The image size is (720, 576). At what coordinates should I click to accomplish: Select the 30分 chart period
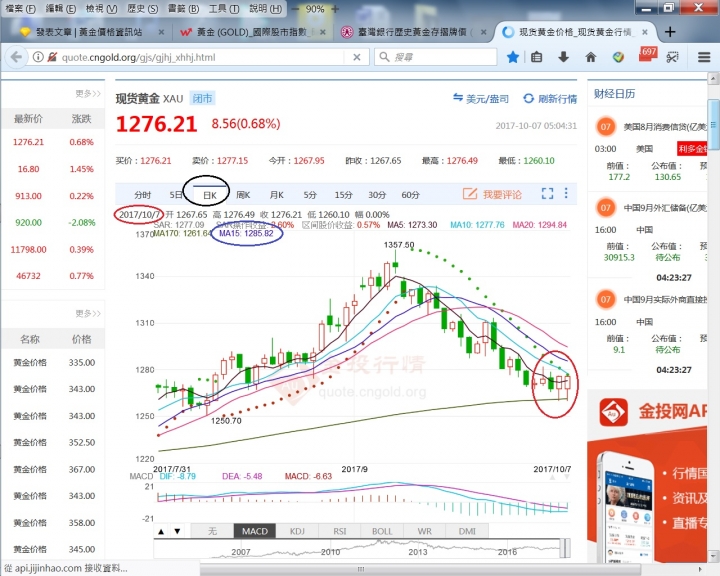(377, 195)
